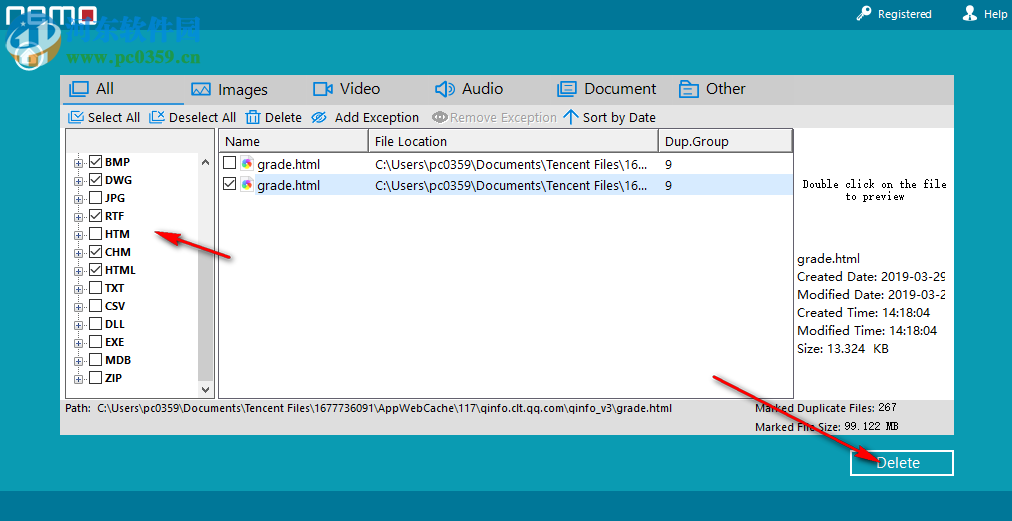Check the ZIP file type checkbox
The image size is (1012, 521).
point(95,378)
